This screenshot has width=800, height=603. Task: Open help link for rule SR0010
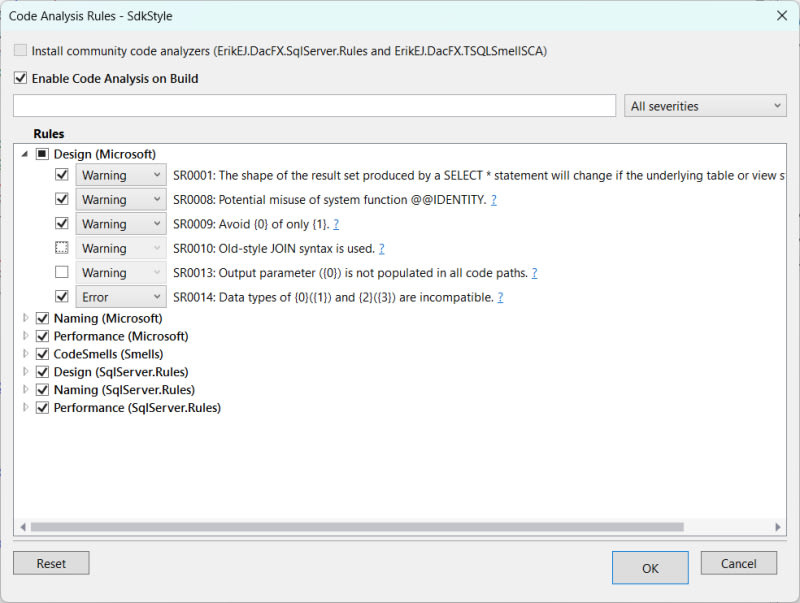pos(381,248)
